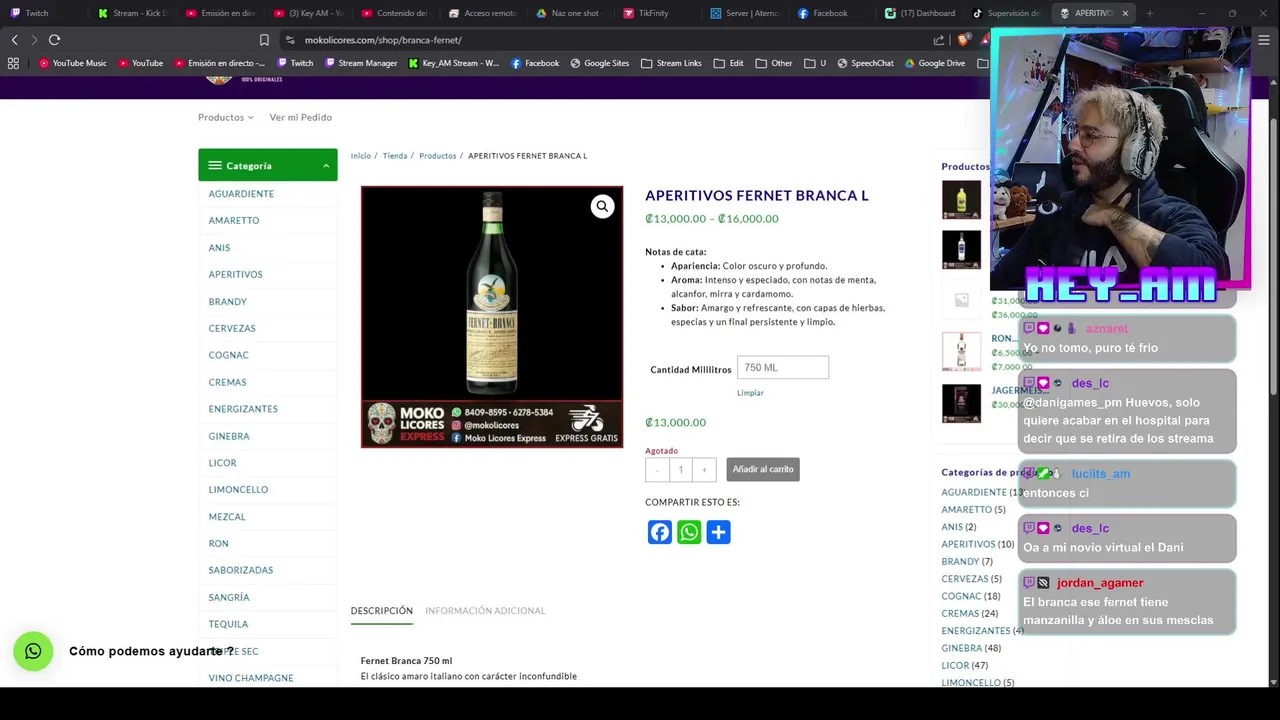Share product on Facebook icon
Screen dimensions: 1280x720
click(660, 532)
